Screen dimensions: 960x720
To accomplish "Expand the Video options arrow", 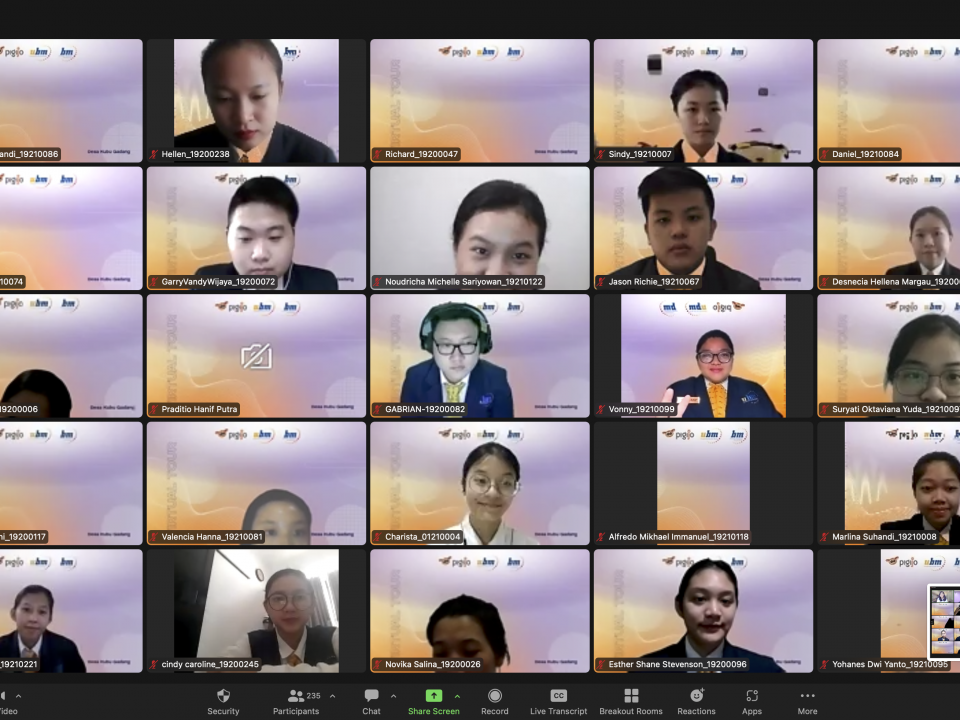I will [x=18, y=696].
